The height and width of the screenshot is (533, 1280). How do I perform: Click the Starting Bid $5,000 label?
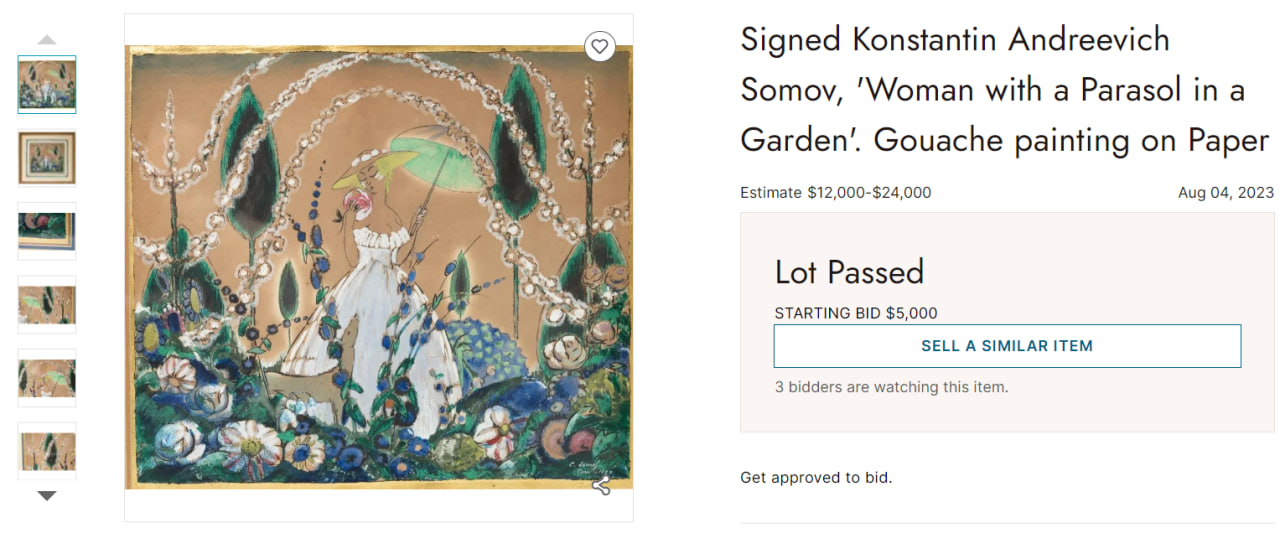(x=856, y=313)
